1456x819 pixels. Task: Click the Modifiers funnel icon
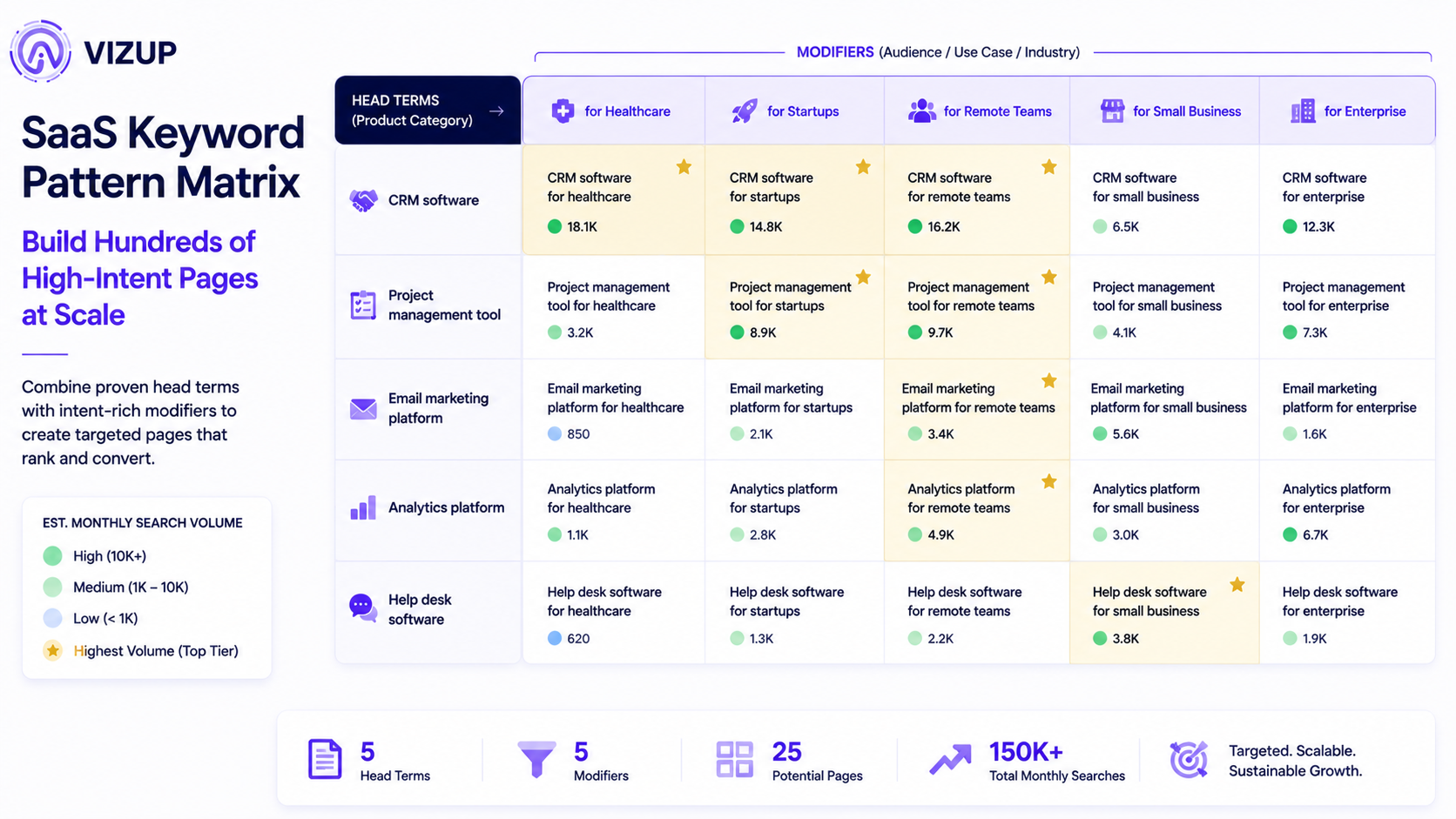(x=536, y=759)
